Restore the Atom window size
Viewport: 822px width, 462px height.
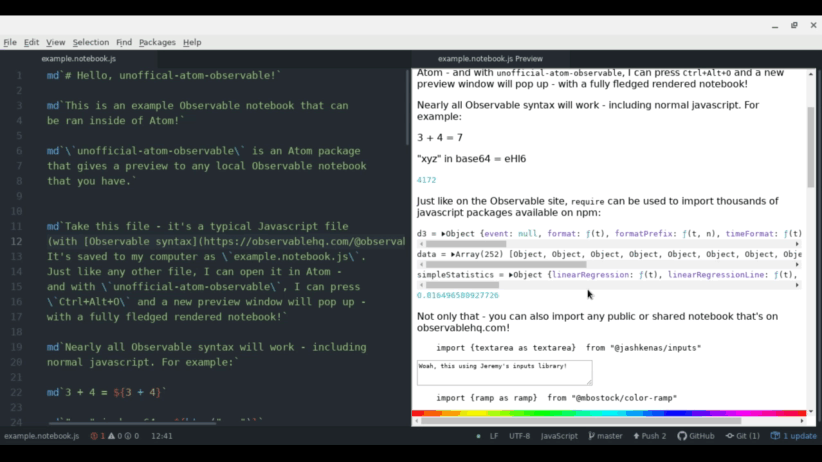(794, 25)
